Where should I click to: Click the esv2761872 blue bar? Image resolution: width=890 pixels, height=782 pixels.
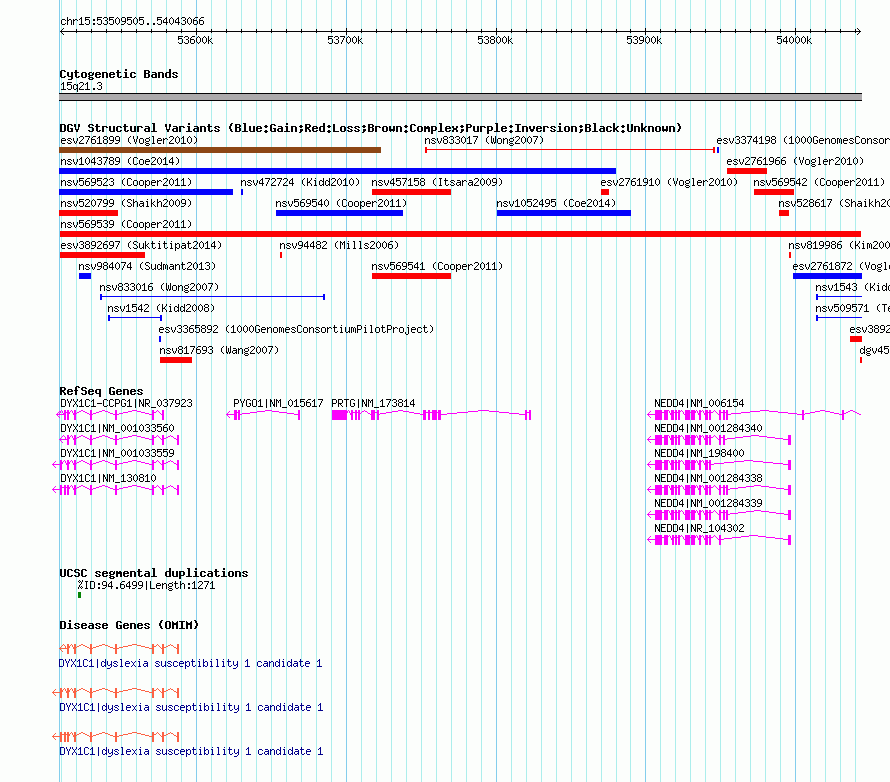click(827, 276)
